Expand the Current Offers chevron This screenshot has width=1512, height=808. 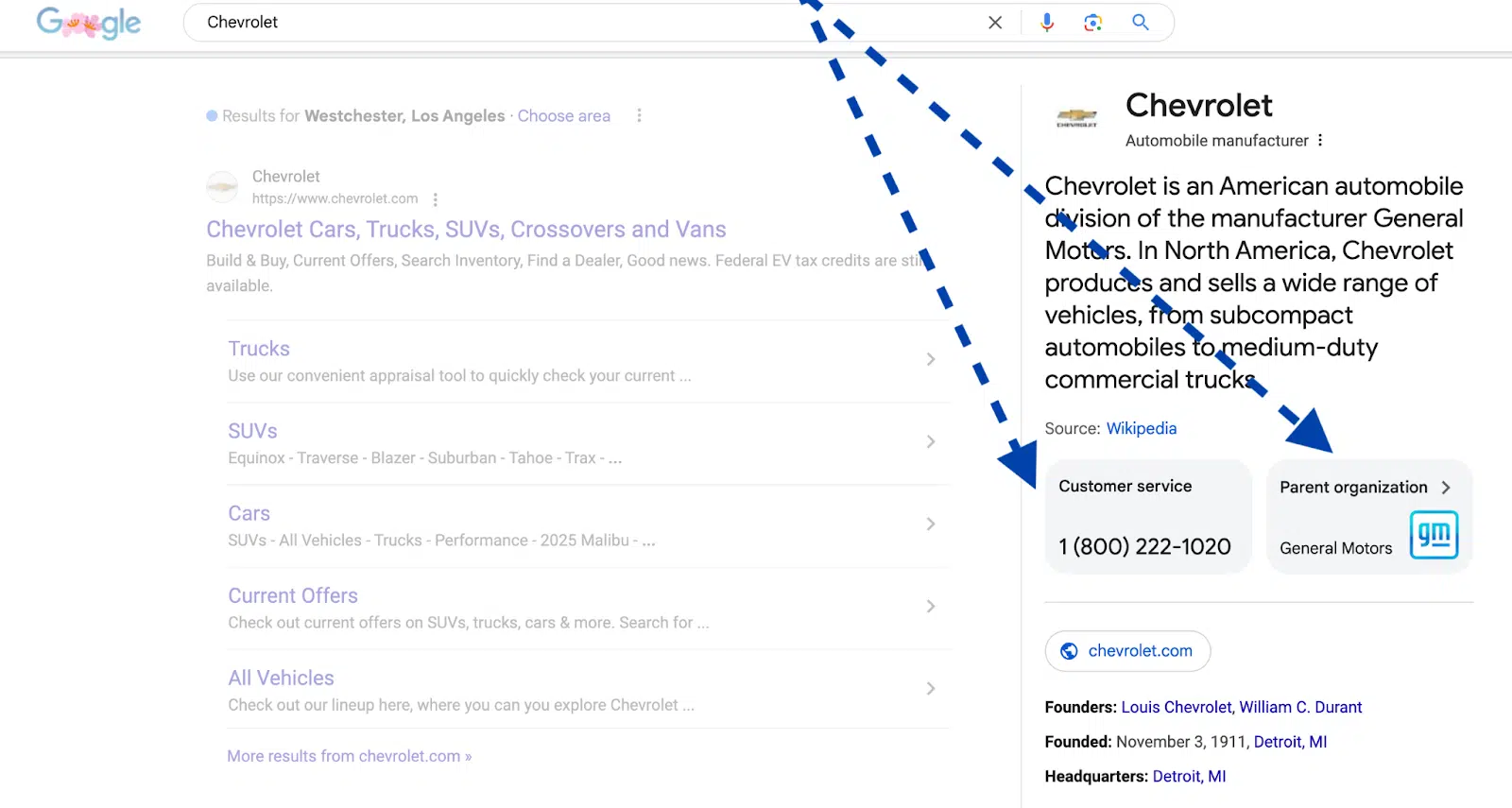click(931, 606)
